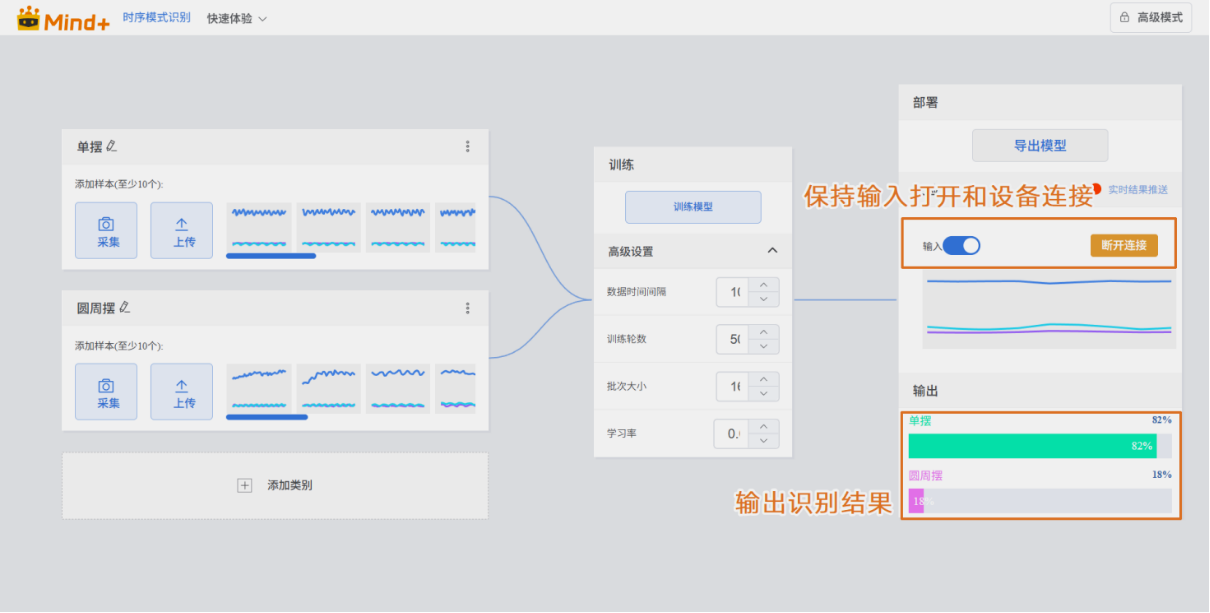Viewport: 1210px width, 613px height.
Task: Select the 时序模式识别 tab
Action: pos(156,18)
